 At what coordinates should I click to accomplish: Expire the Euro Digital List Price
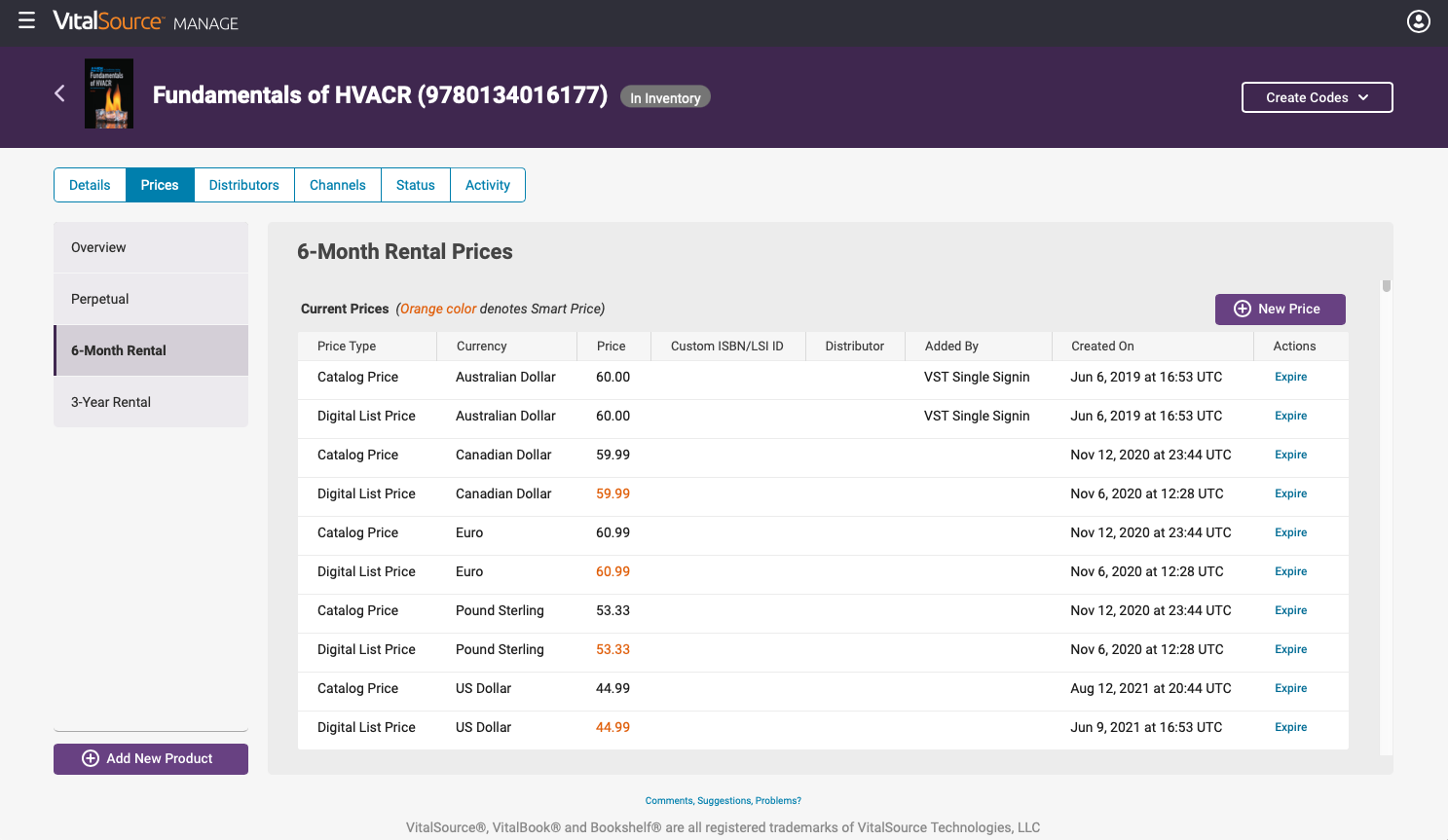[x=1290, y=571]
